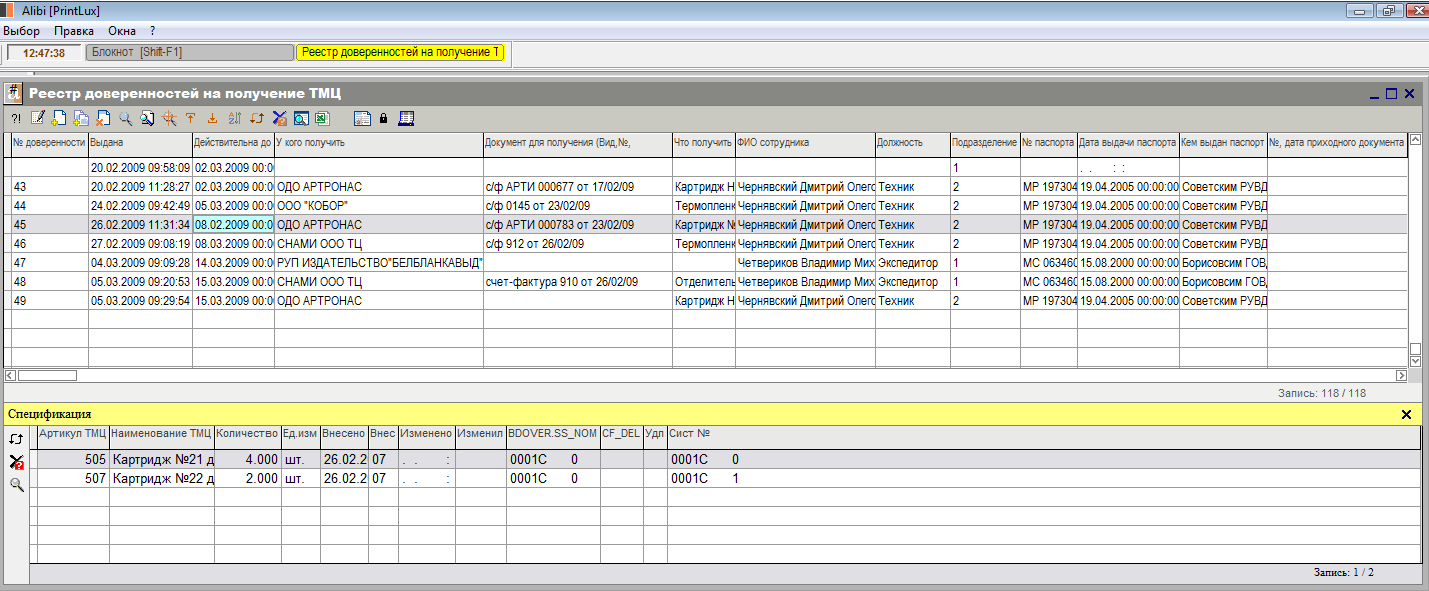Click the edit record pencil icon
The height and width of the screenshot is (591, 1429).
point(38,119)
